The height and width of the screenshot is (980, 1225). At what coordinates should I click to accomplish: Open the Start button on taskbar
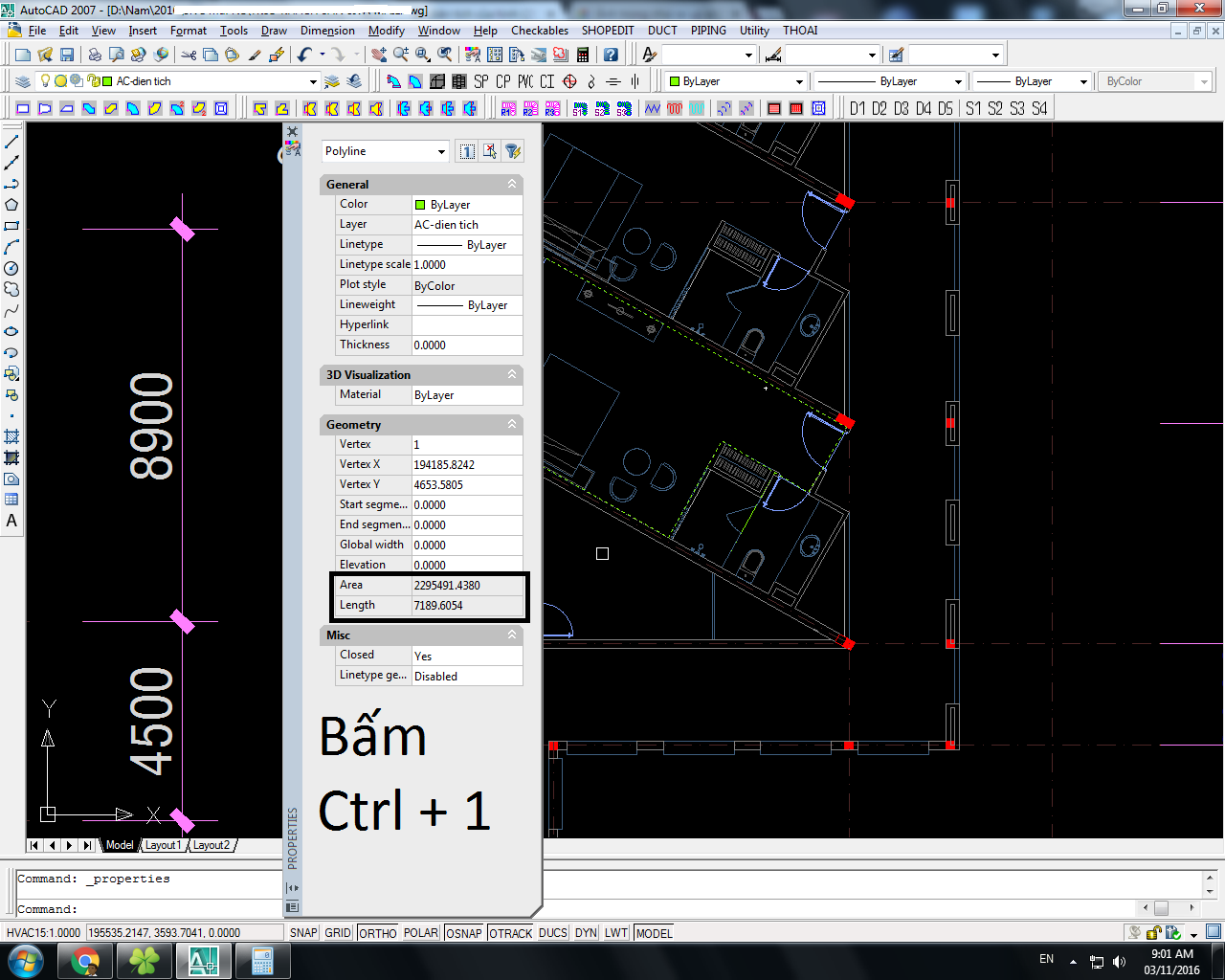(x=26, y=960)
